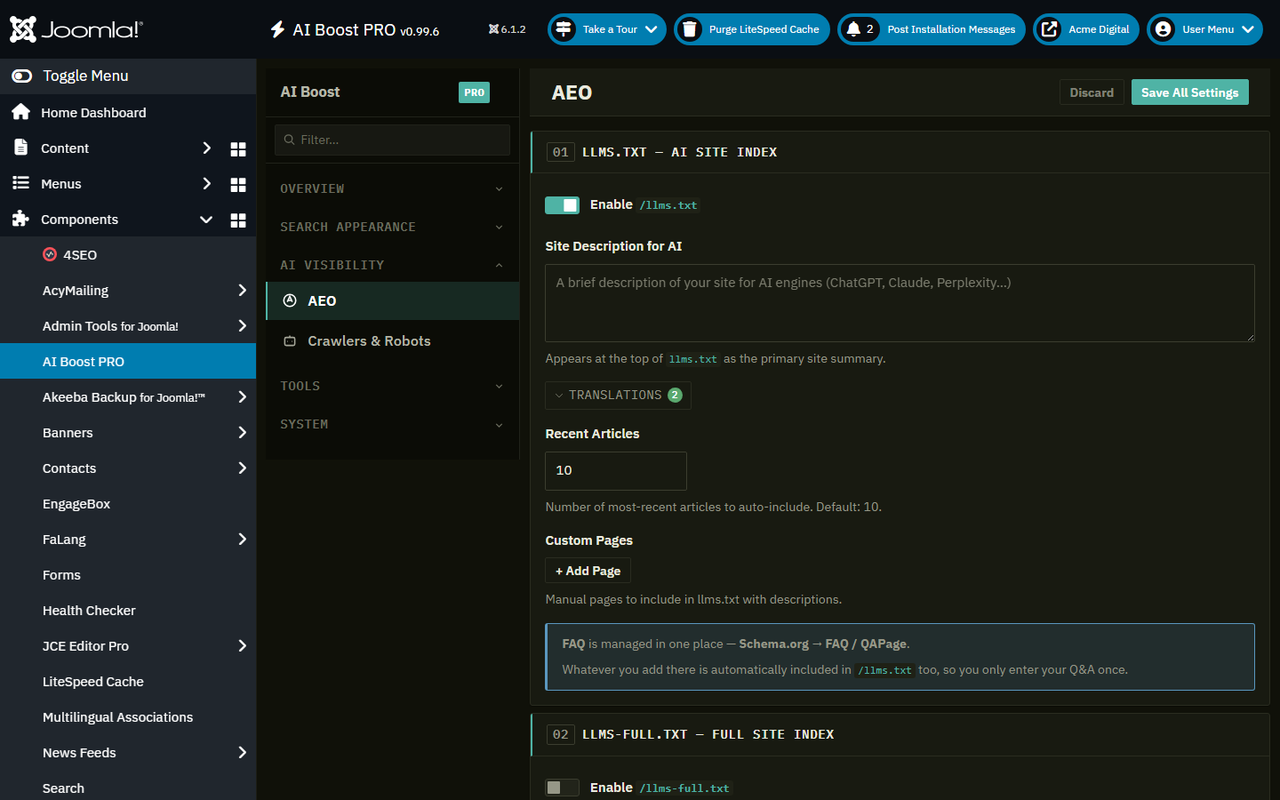The height and width of the screenshot is (800, 1280).
Task: Open Home Dashboard via house icon
Action: click(x=20, y=112)
